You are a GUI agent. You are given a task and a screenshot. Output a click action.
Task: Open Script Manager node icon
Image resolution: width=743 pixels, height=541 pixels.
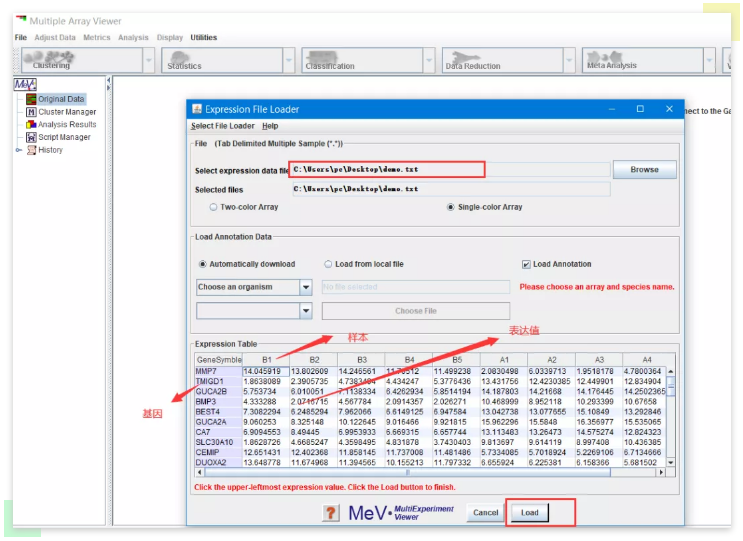[31, 137]
